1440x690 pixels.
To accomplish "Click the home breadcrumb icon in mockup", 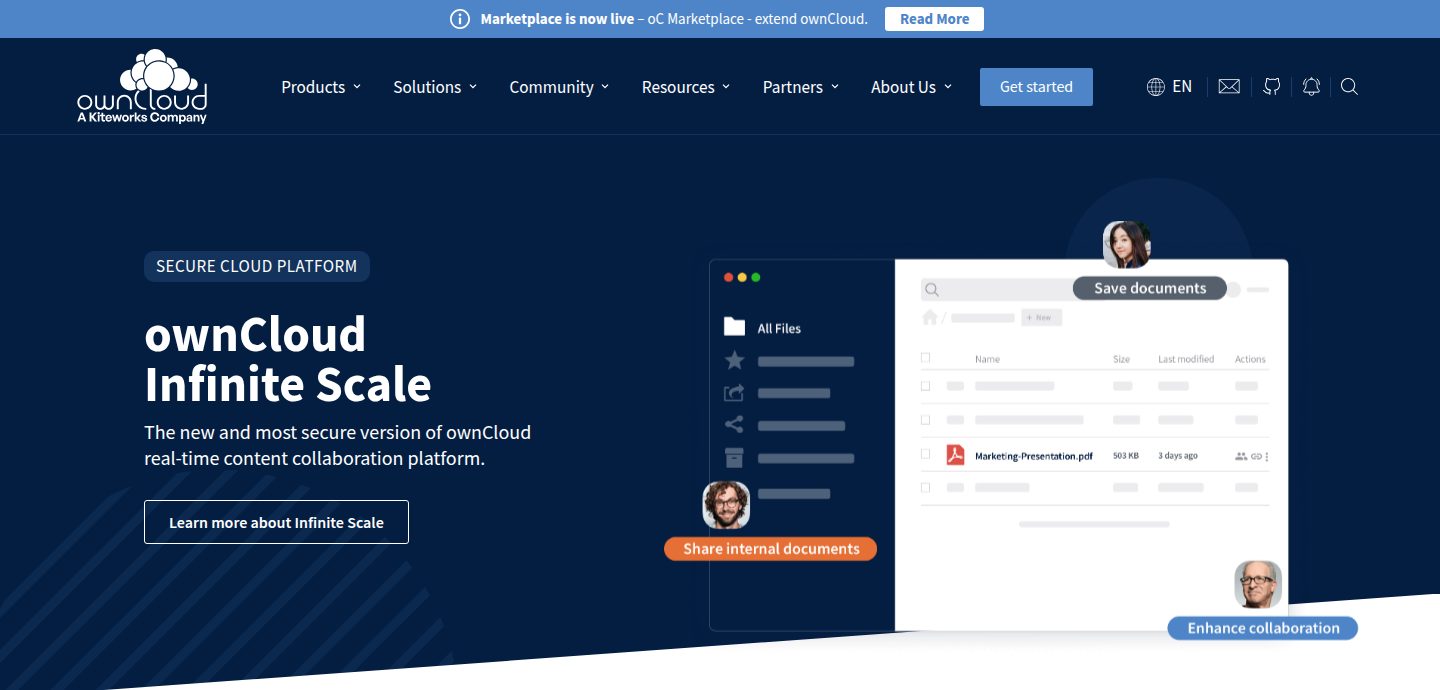I will 930,317.
